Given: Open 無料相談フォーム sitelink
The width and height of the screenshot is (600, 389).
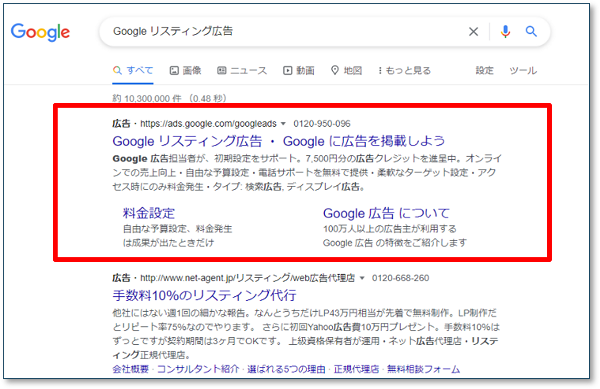Looking at the screenshot, I should (x=424, y=369).
